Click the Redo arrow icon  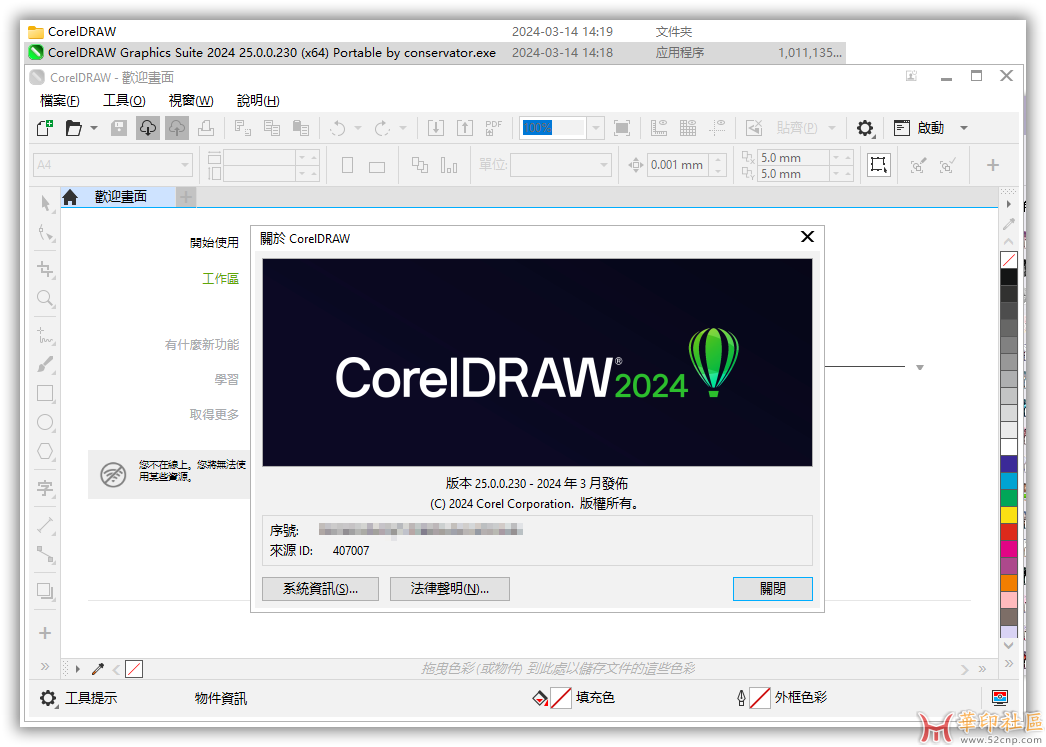click(x=382, y=128)
